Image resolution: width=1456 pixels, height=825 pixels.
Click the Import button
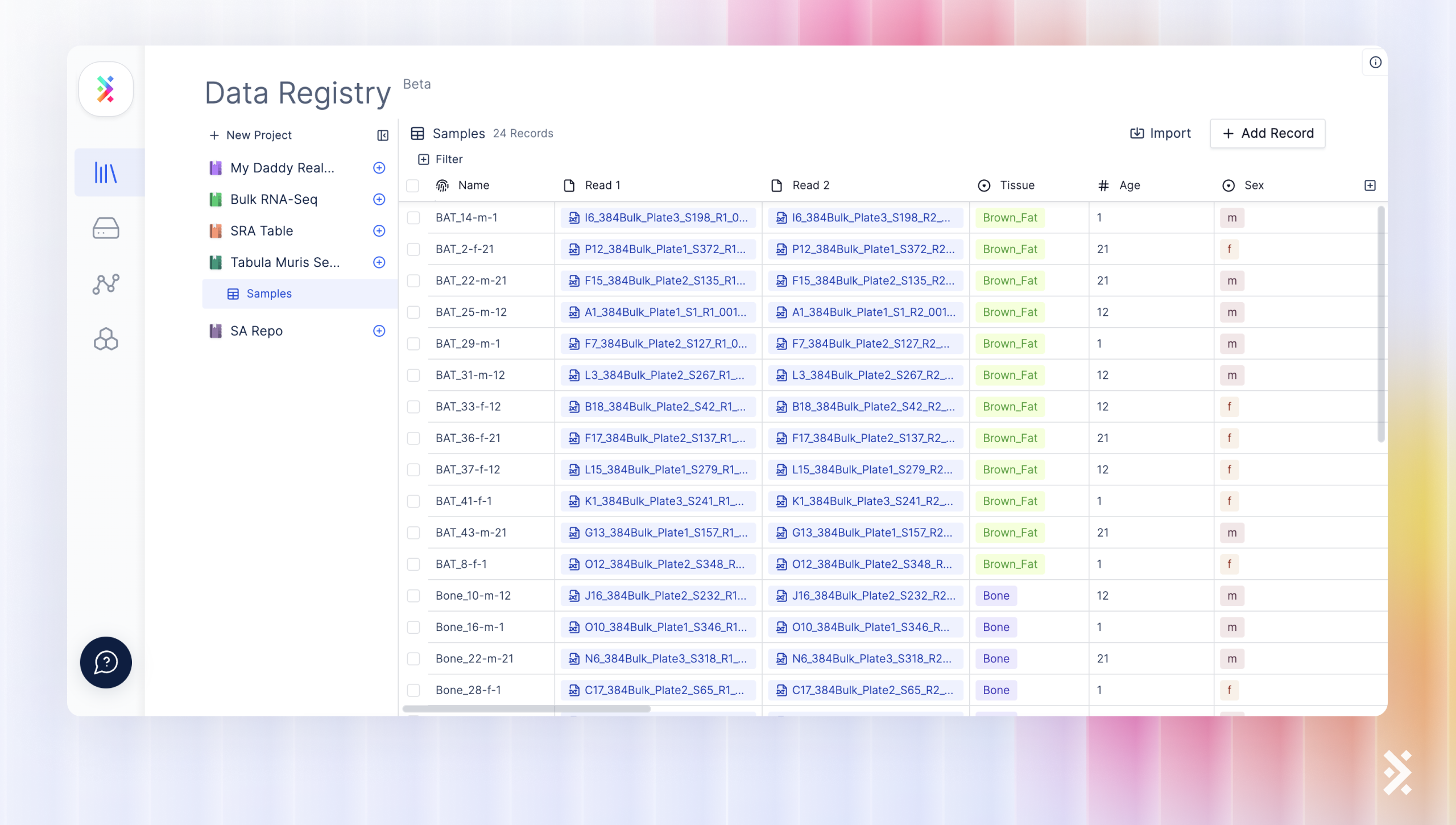[x=1160, y=133]
